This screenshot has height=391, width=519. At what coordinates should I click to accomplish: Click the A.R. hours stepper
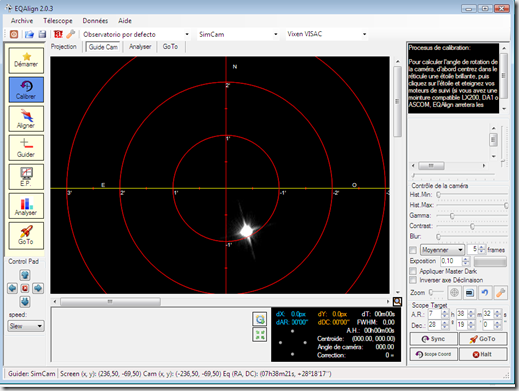[x=445, y=314]
